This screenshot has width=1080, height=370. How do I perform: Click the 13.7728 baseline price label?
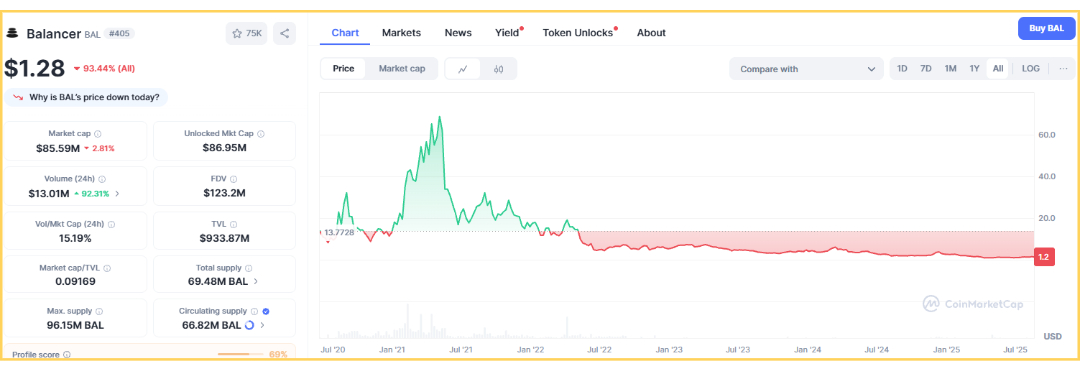click(339, 232)
